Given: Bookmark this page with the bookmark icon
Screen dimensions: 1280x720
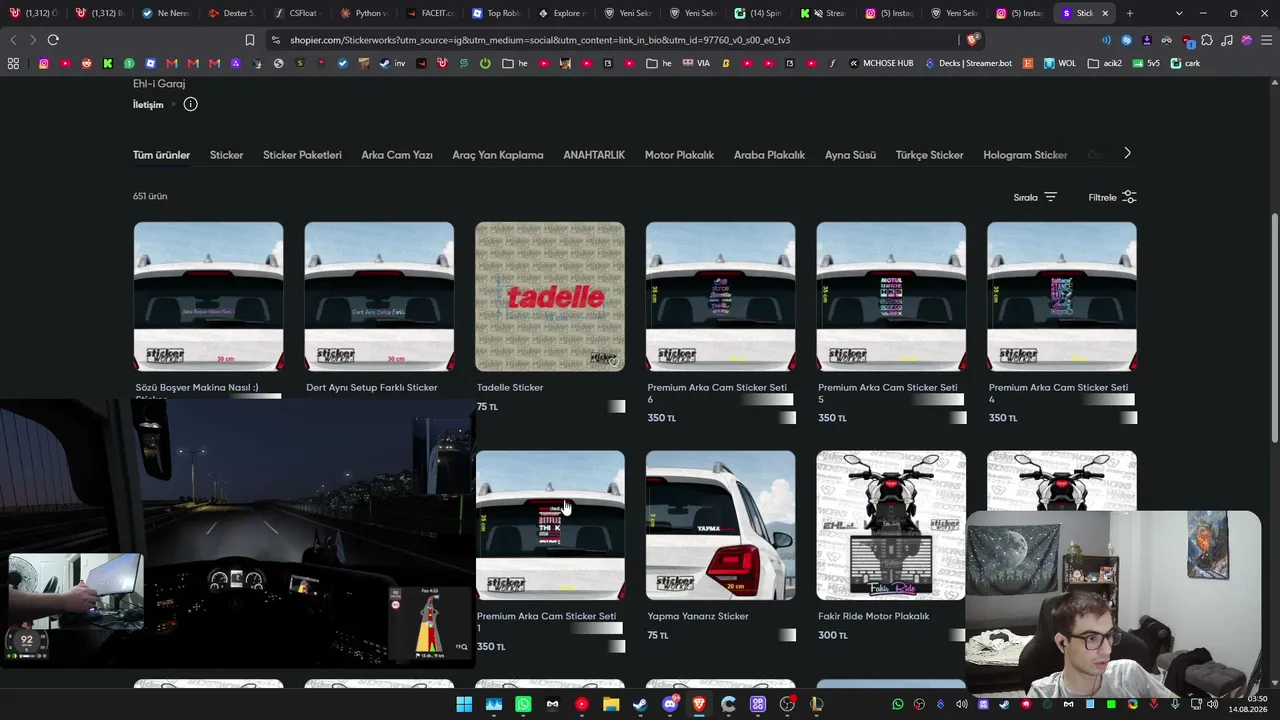Looking at the screenshot, I should (250, 40).
